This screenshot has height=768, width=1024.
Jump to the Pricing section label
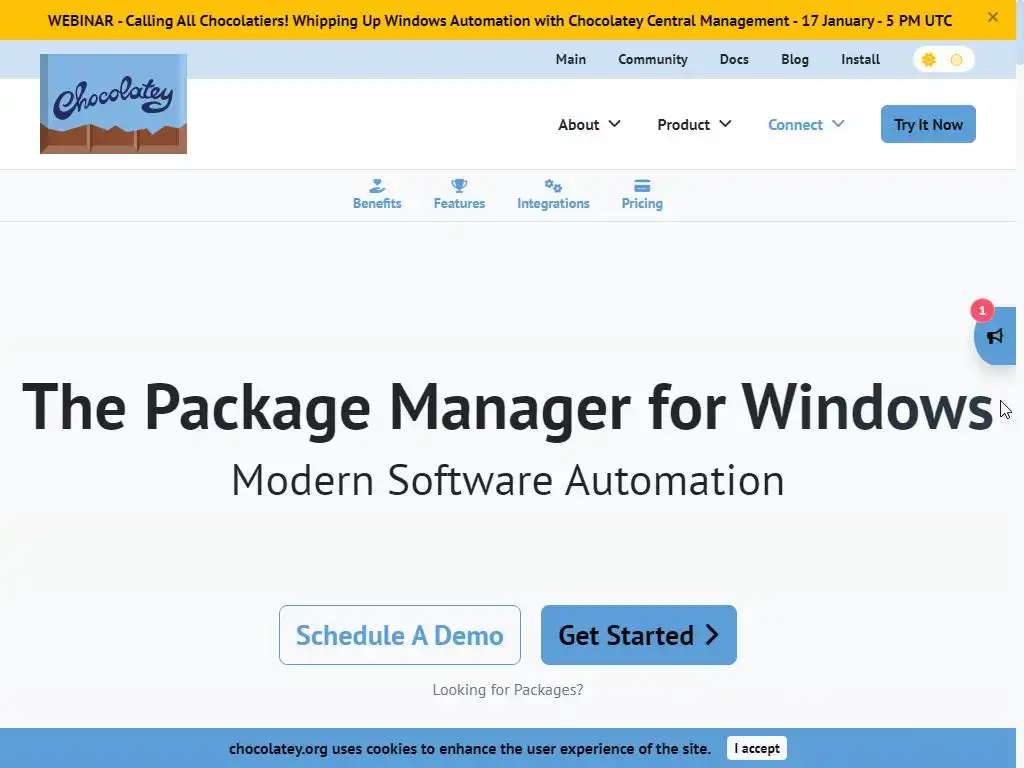click(642, 203)
